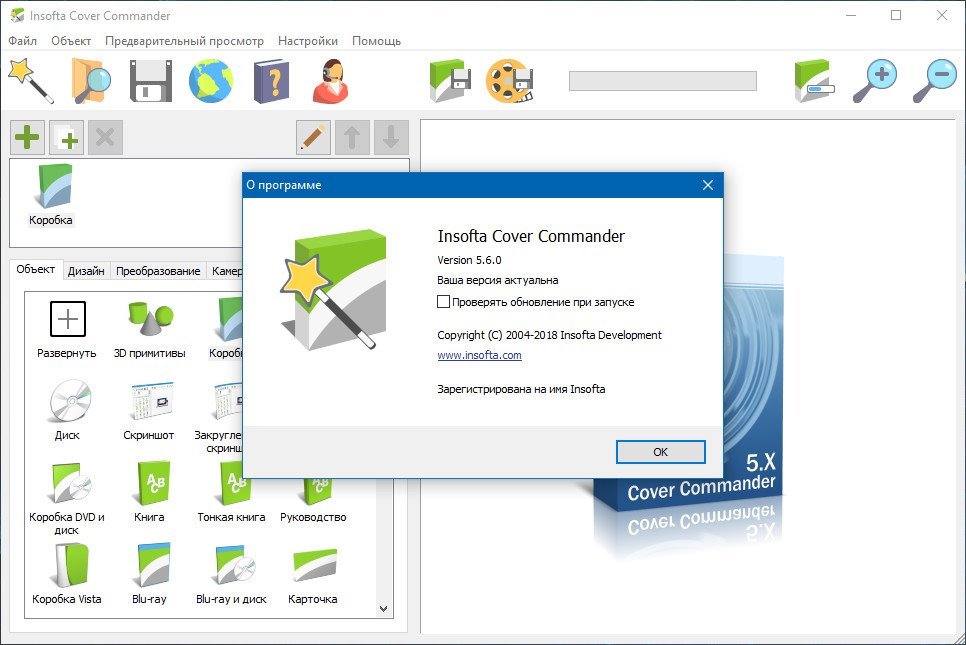The image size is (966, 645).
Task: Close the О программе dialog
Action: (x=708, y=185)
